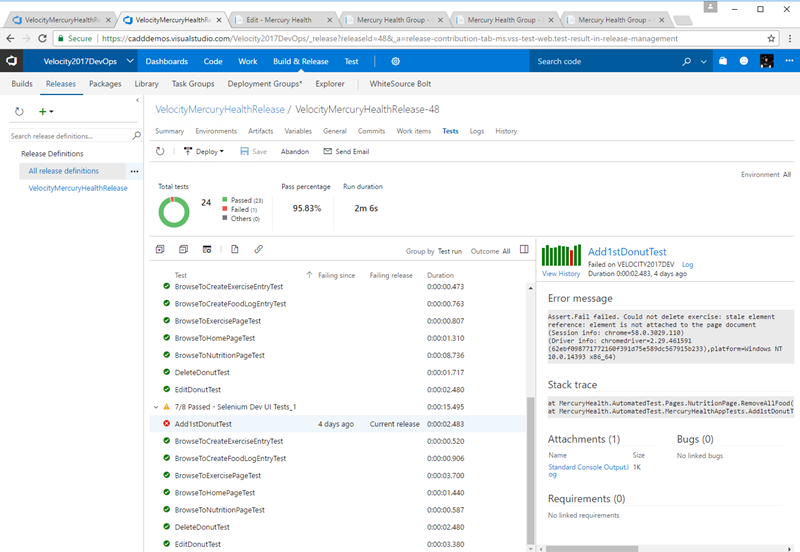Bookmark this page with the star icon
800x552 pixels.
[x=771, y=38]
